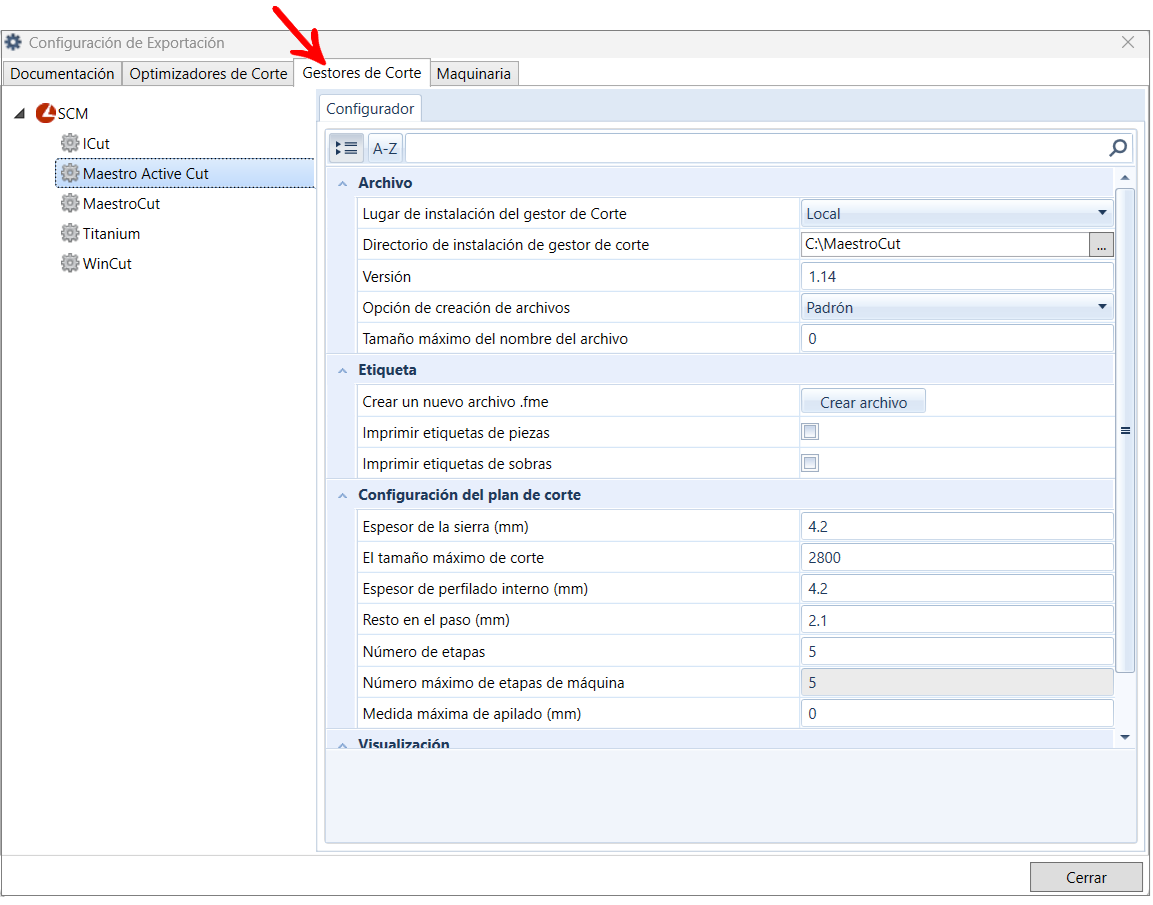1153x905 pixels.
Task: Click the scroll up arrow in property grid
Action: pyautogui.click(x=1125, y=178)
